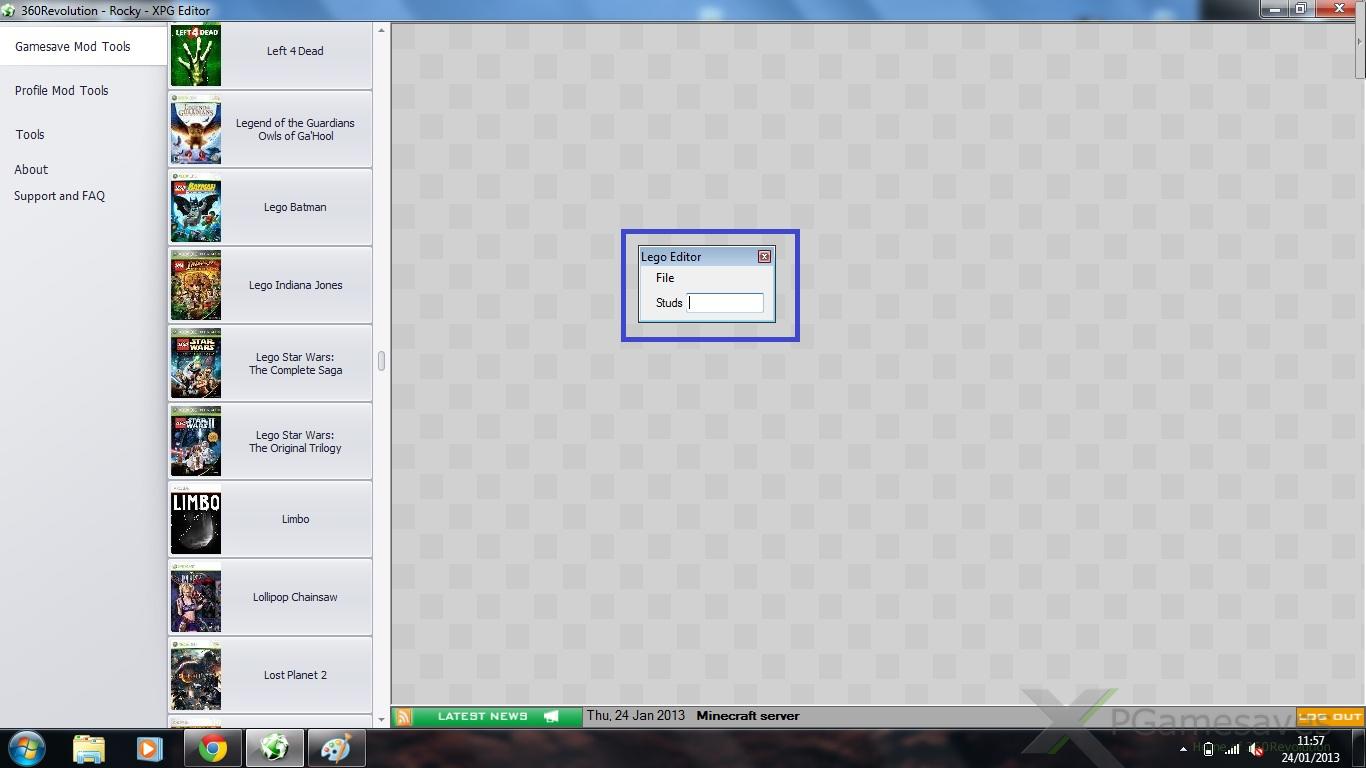Click the Studs input field
This screenshot has height=768, width=1366.
point(726,303)
